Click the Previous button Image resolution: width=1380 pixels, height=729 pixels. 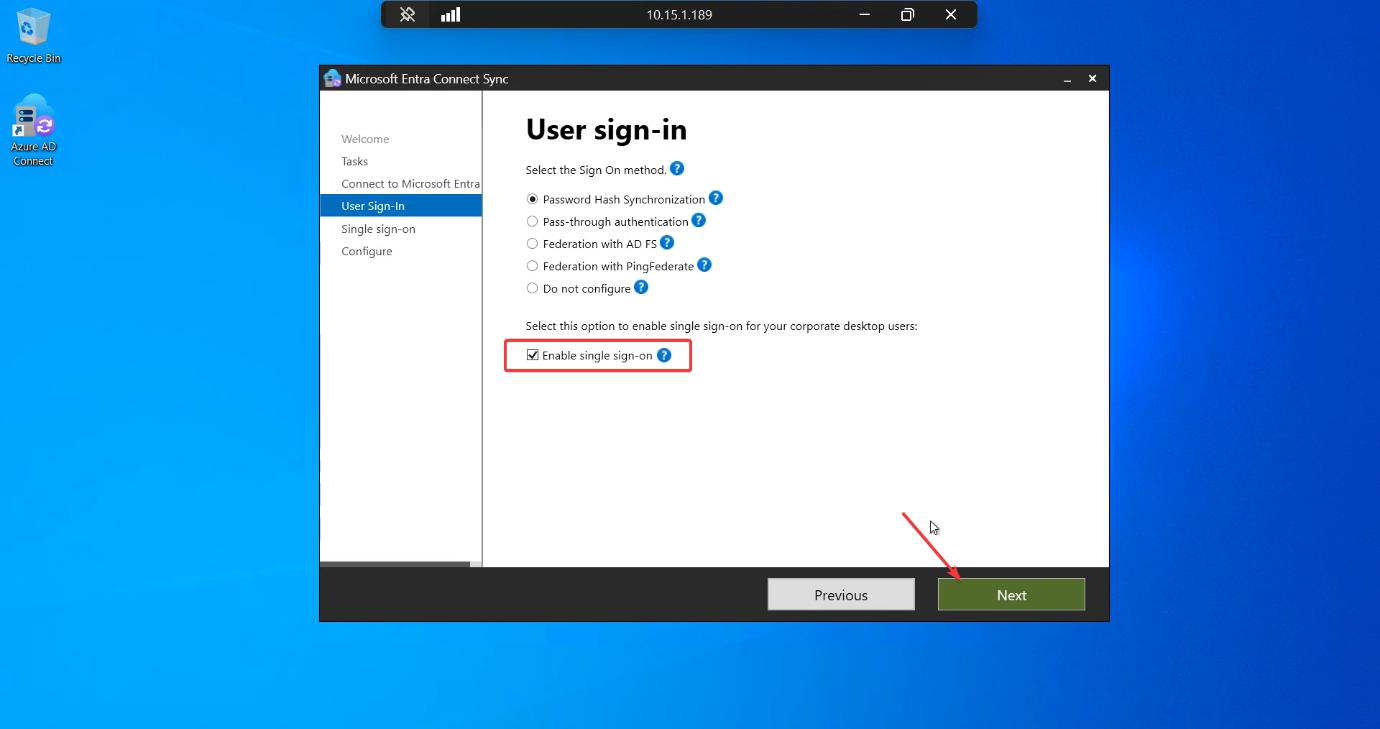coord(841,595)
